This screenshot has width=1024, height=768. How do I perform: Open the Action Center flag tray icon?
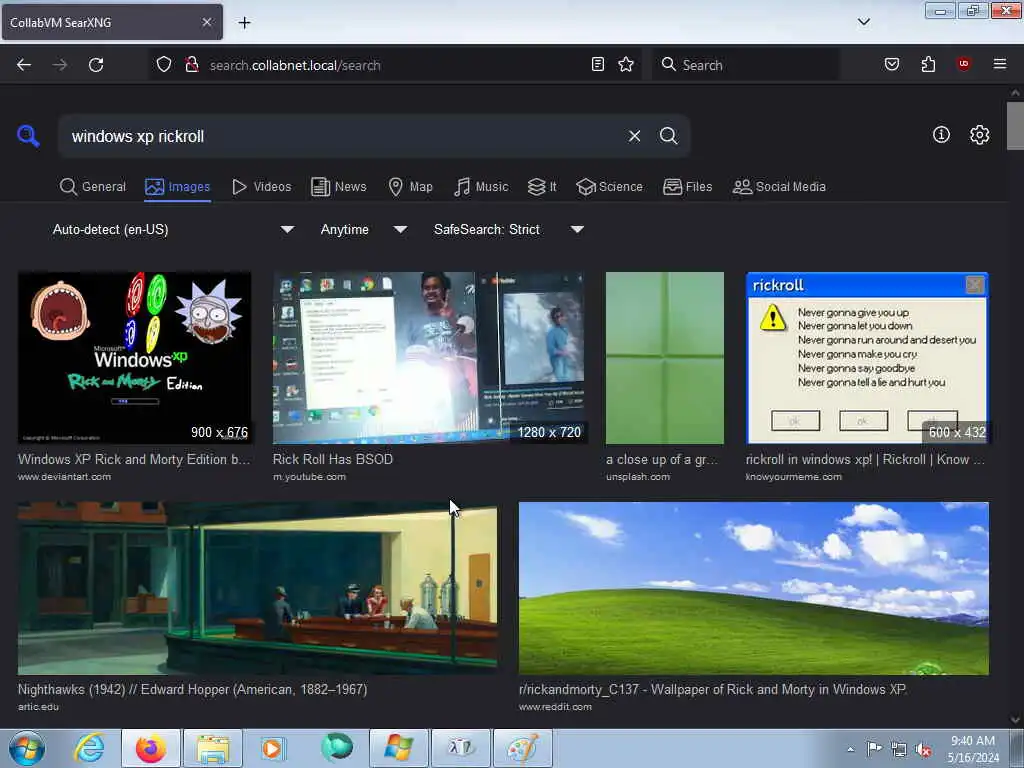tap(874, 749)
